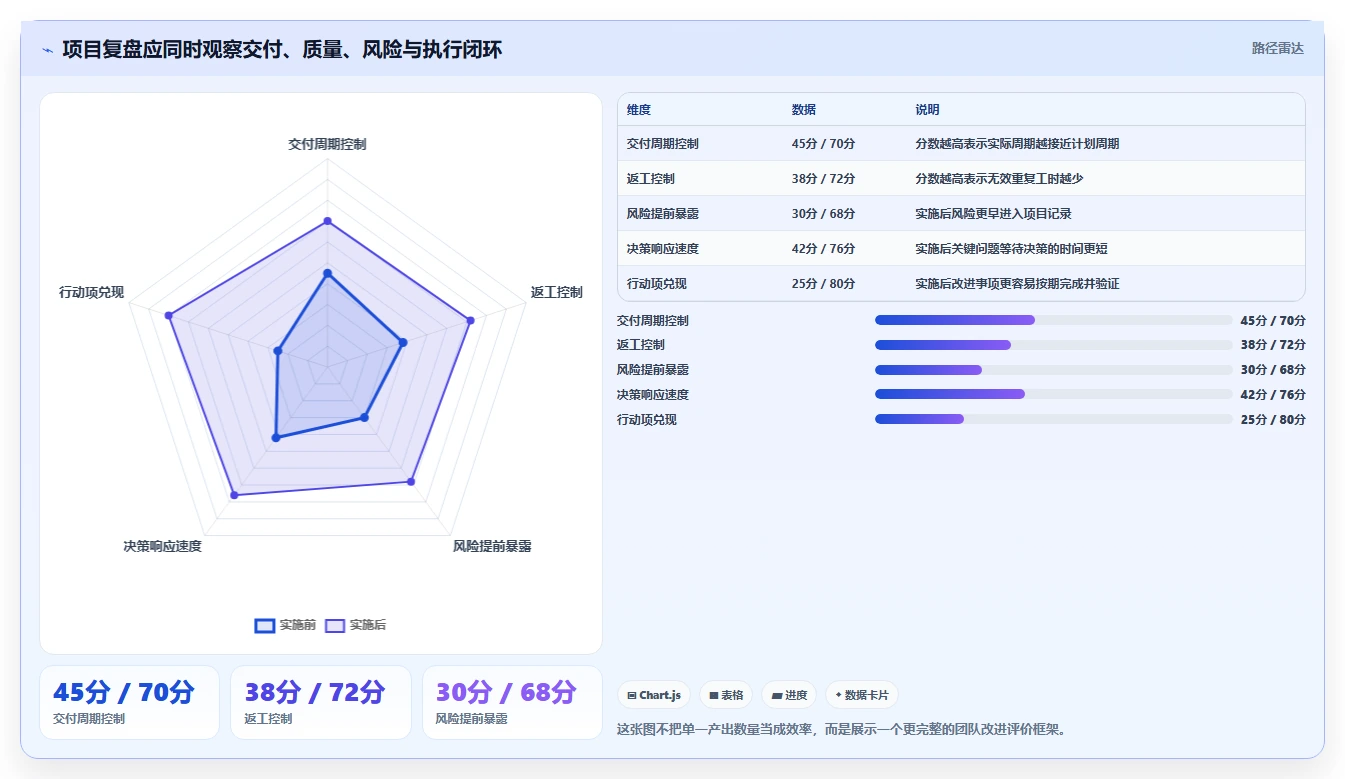Screen dimensions: 1345x779
Task: Click the 返工控制 progress bar
Action: (1053, 345)
